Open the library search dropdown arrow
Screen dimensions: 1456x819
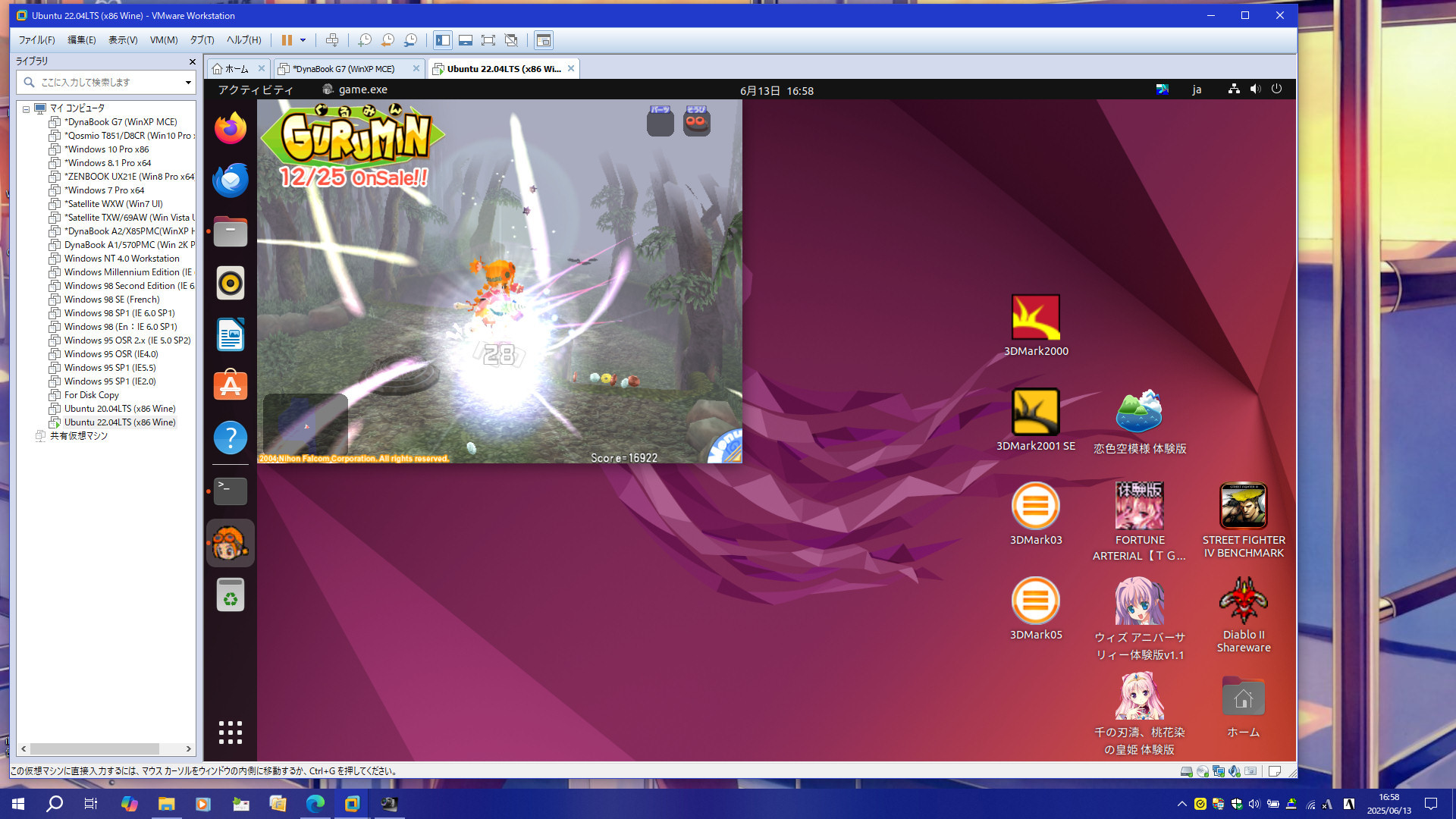pos(188,82)
